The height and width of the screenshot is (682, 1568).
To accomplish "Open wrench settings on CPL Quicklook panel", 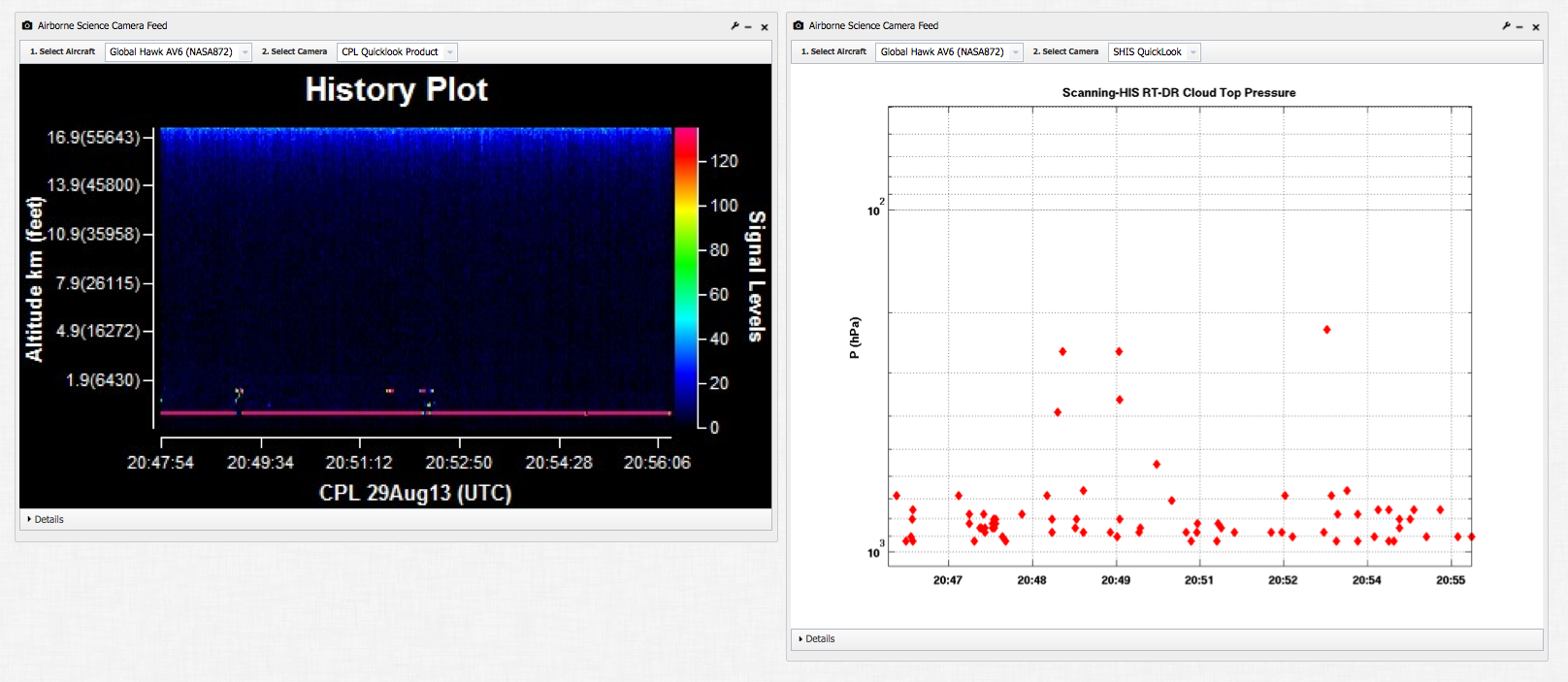I will point(735,26).
